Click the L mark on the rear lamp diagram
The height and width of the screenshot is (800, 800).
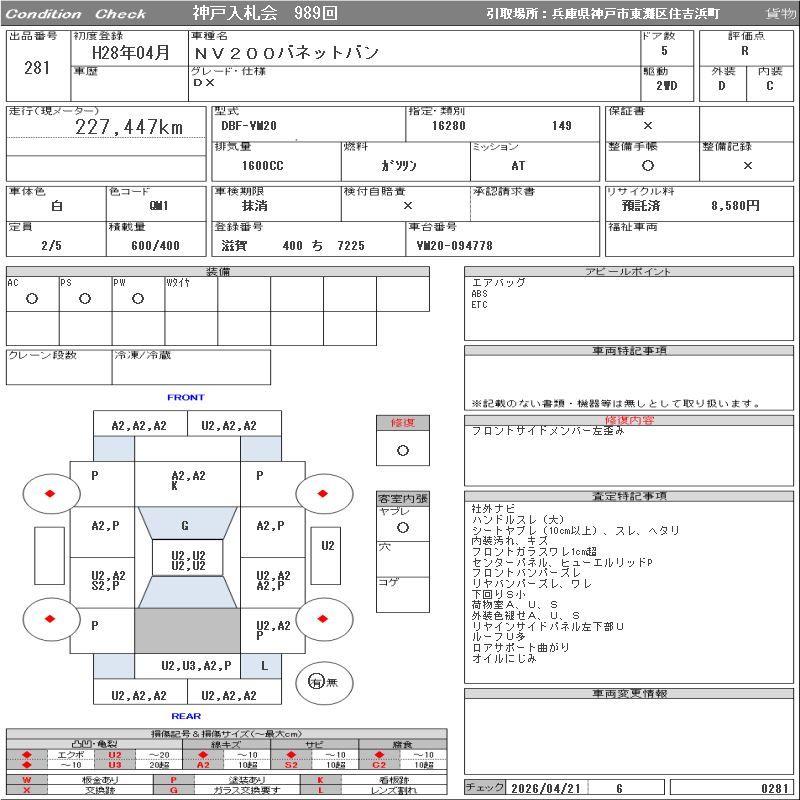[x=264, y=666]
